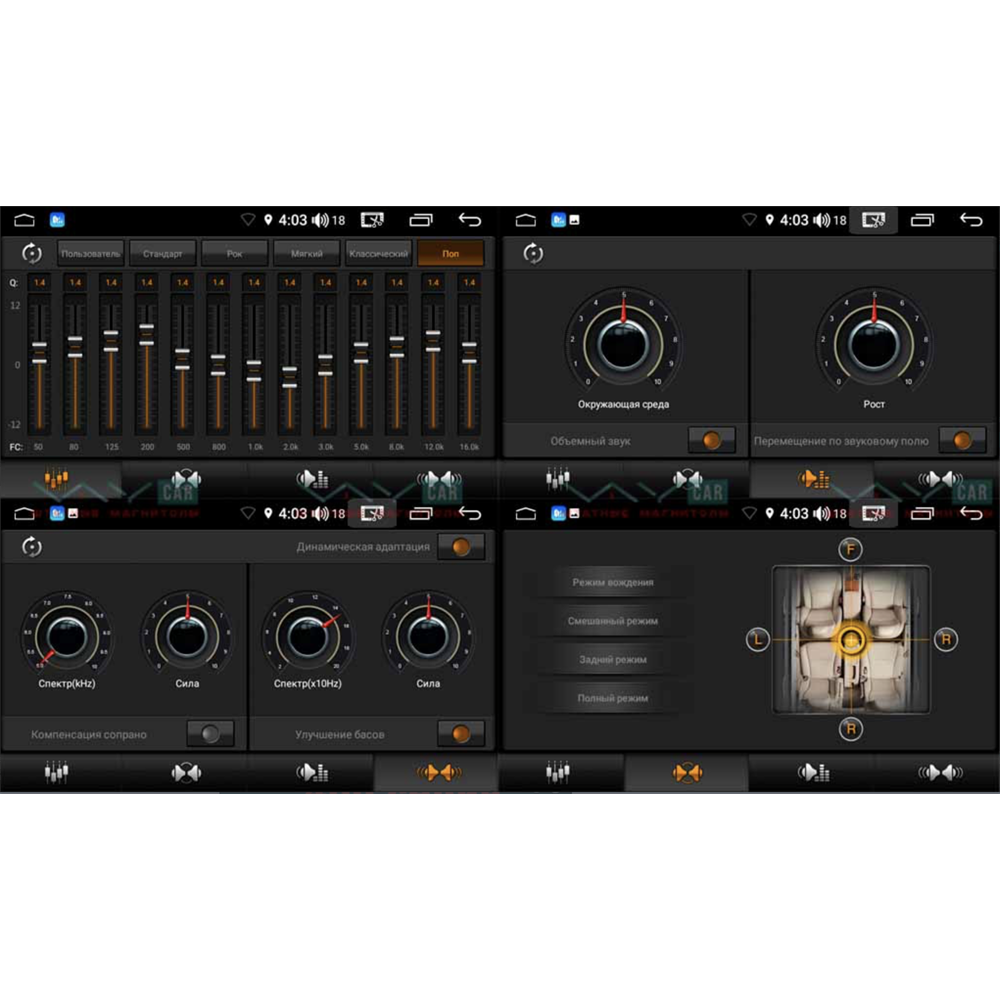Open the balance tab on the seat balance screen
The width and height of the screenshot is (1000, 1000).
[687, 773]
